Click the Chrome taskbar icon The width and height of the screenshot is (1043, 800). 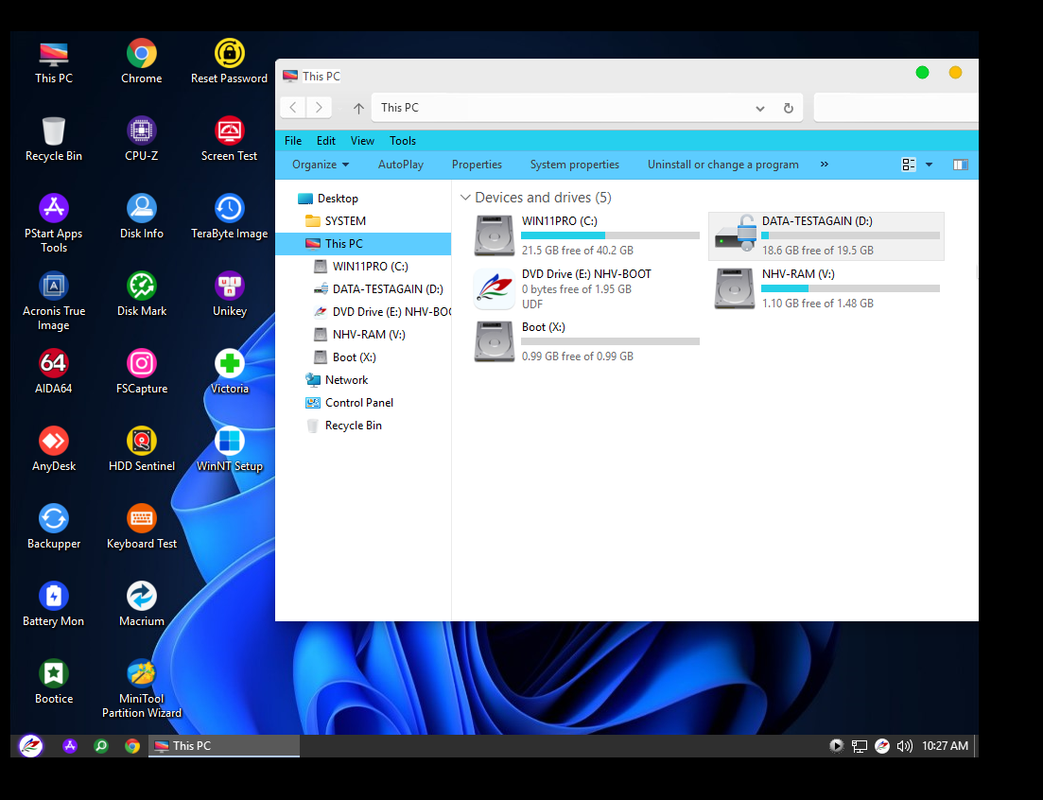click(132, 746)
